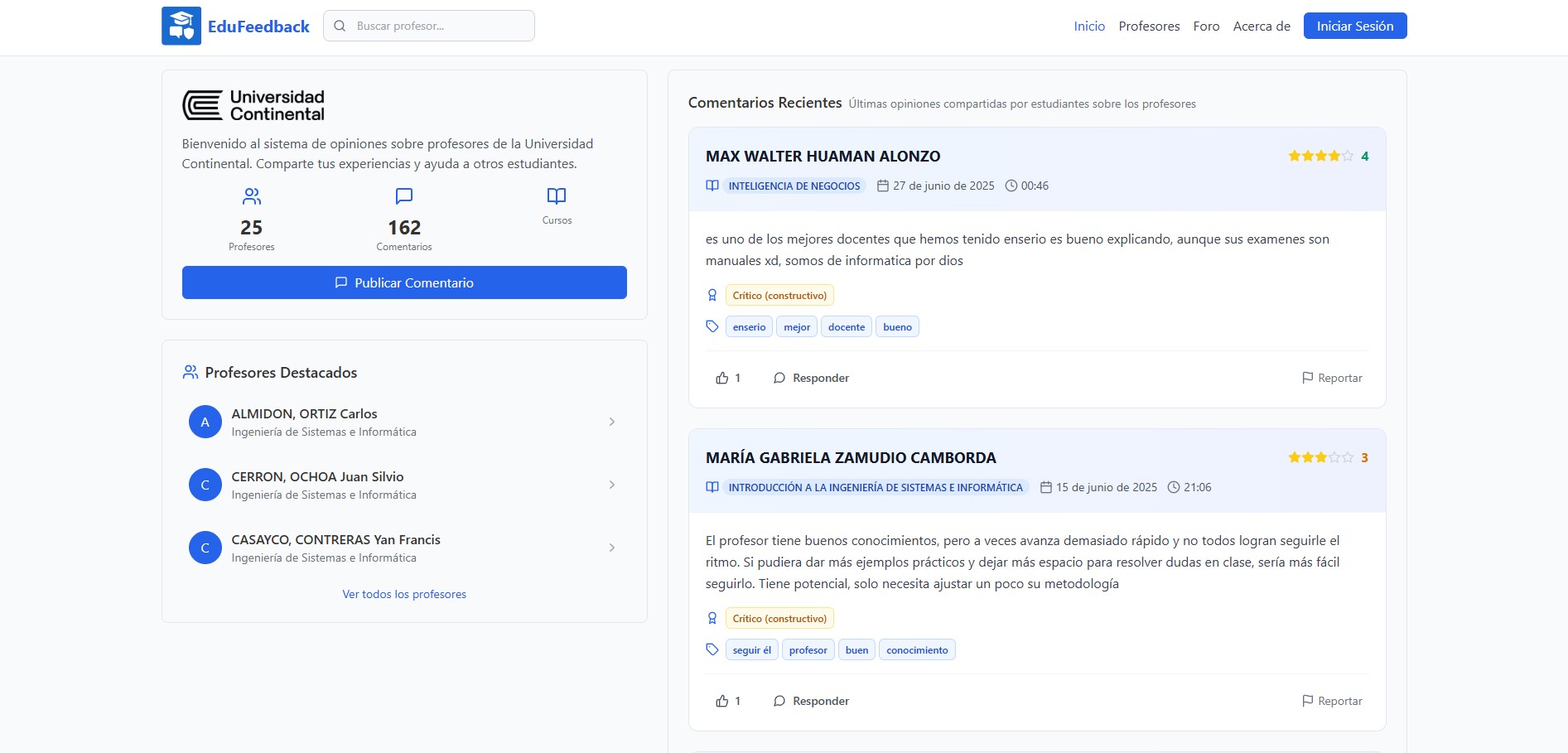
Task: Click the 25 Profesores count
Action: (252, 227)
